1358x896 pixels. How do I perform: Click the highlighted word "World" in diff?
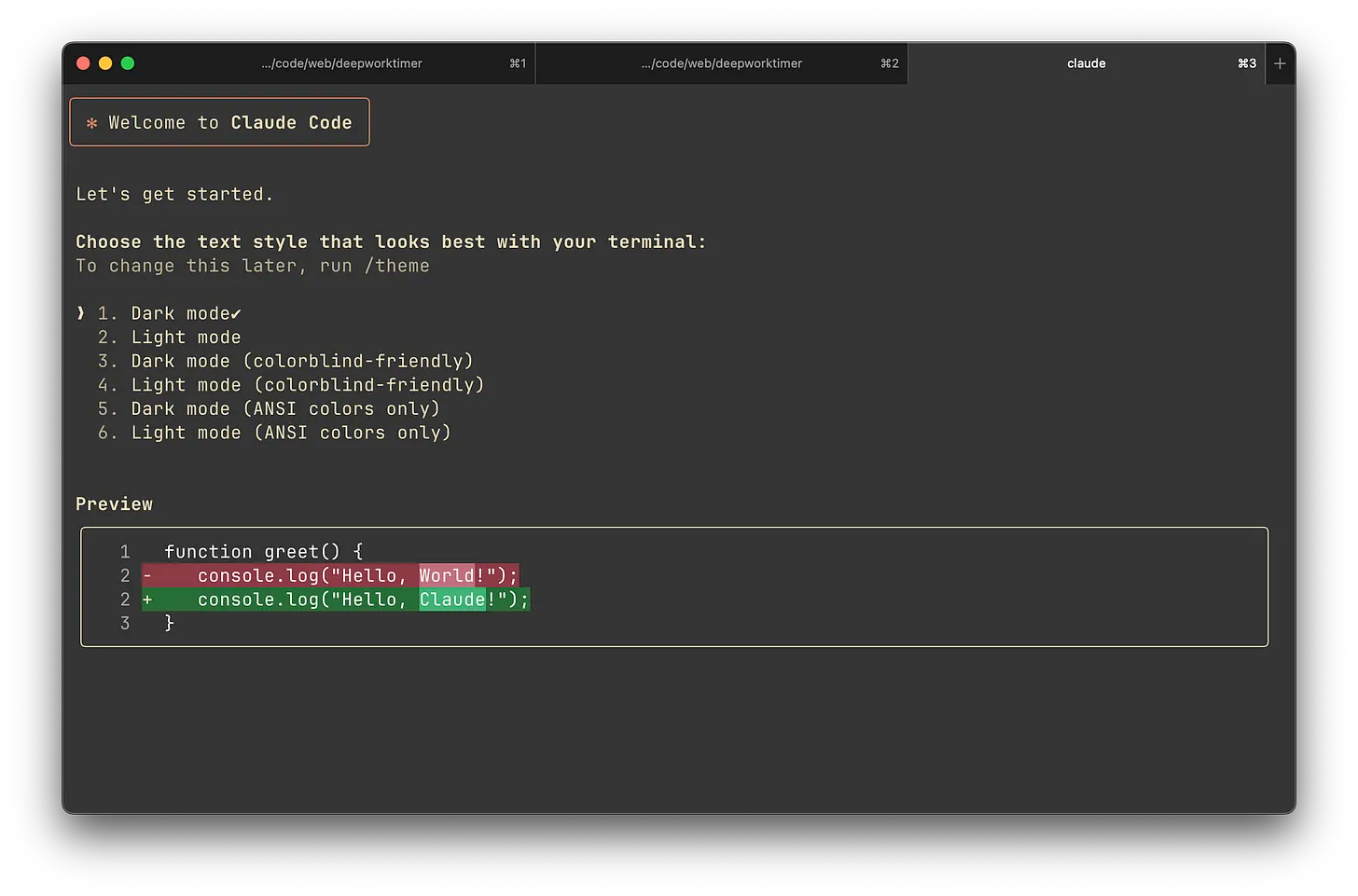click(447, 575)
